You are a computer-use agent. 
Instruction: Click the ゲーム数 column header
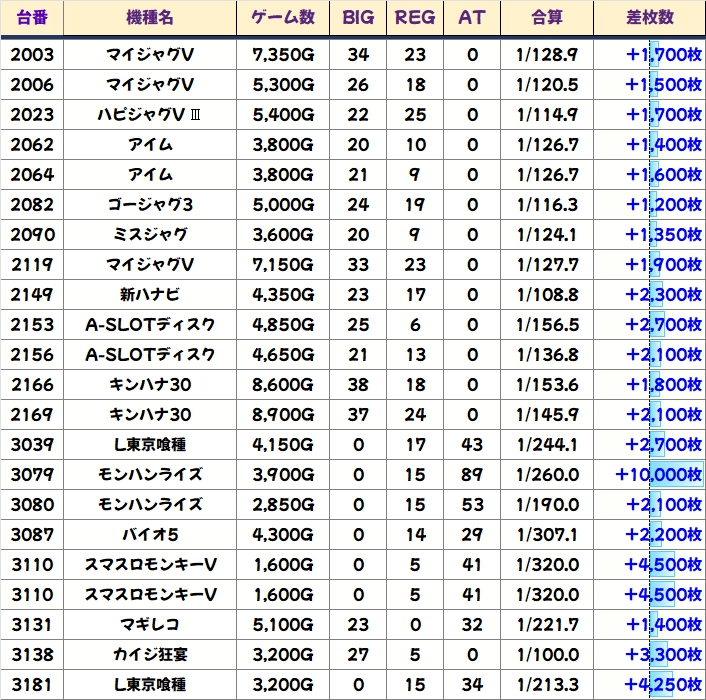[x=284, y=18]
